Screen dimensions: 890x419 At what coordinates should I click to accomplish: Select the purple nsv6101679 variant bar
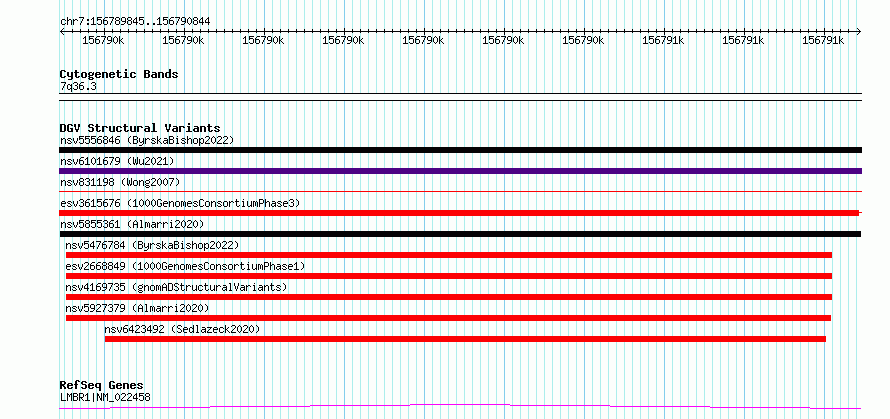pos(460,171)
